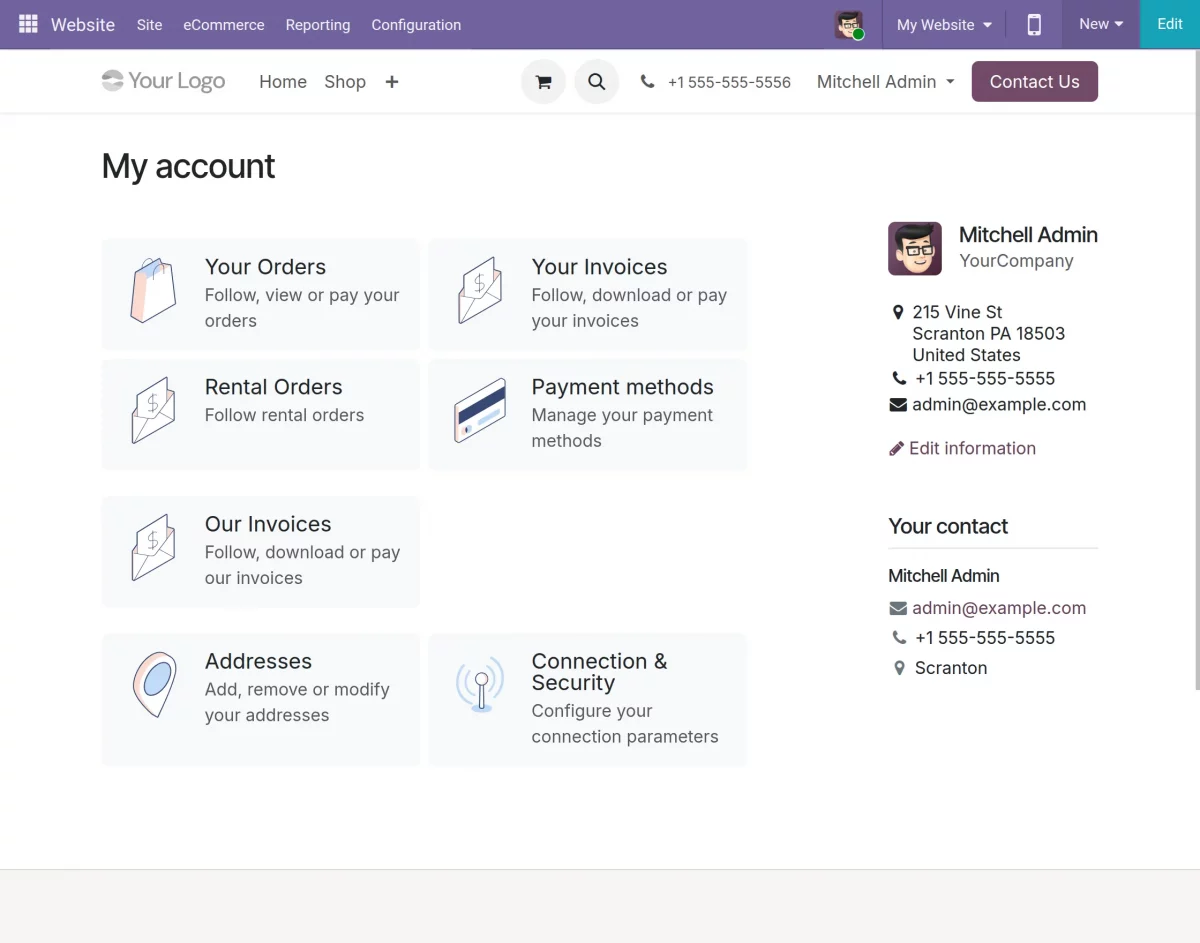Click 'Configure your connection parameters' text
Viewport: 1200px width, 943px height.
(x=625, y=724)
